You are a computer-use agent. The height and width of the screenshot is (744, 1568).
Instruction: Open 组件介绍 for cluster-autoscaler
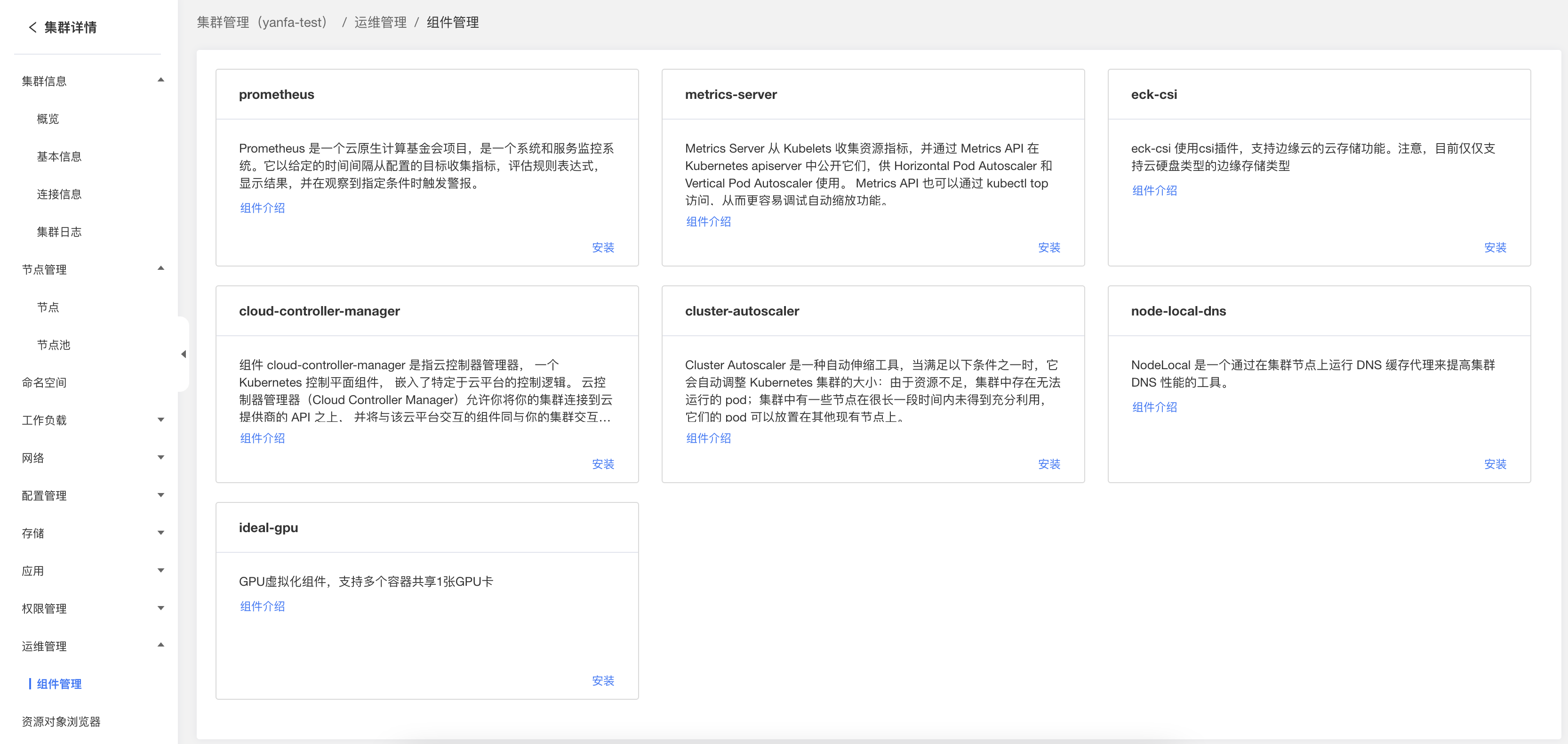coord(709,438)
